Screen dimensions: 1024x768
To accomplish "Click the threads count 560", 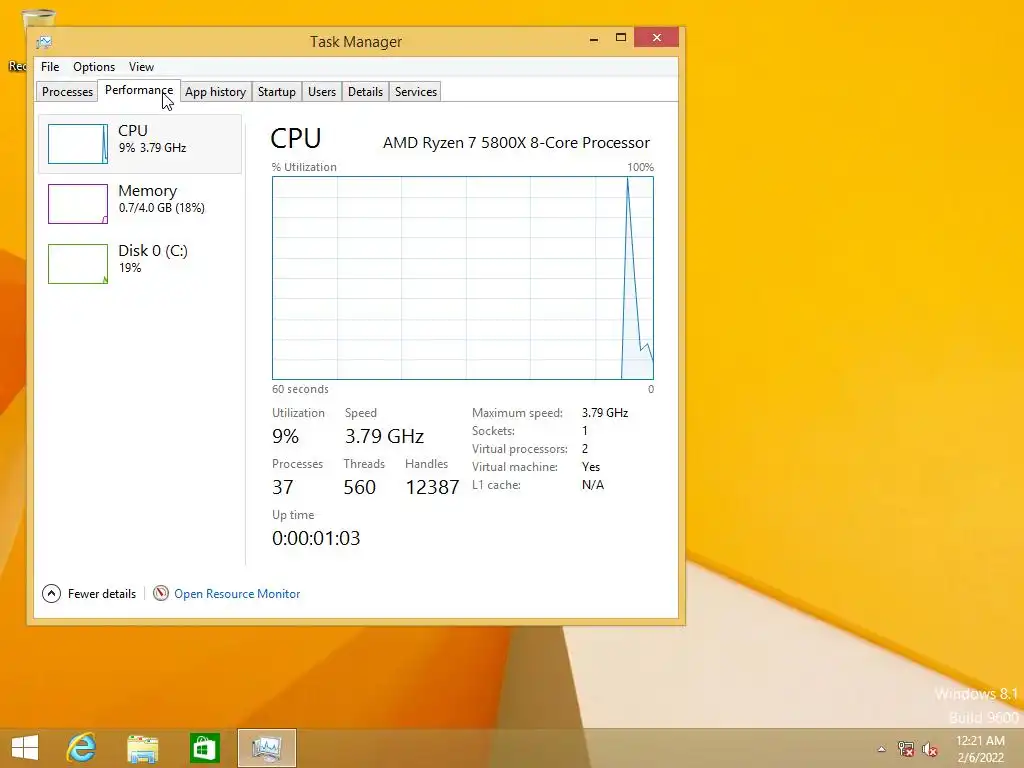I will coord(360,487).
